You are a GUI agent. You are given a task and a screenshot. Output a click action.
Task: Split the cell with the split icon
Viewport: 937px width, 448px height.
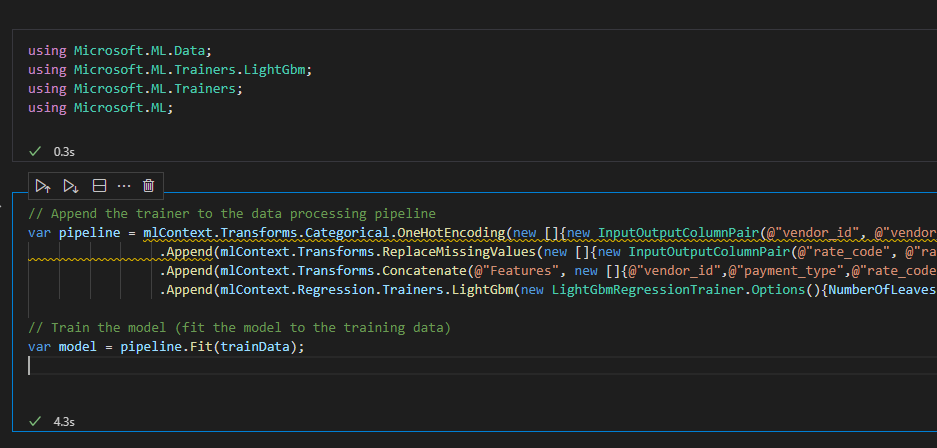tap(99, 186)
